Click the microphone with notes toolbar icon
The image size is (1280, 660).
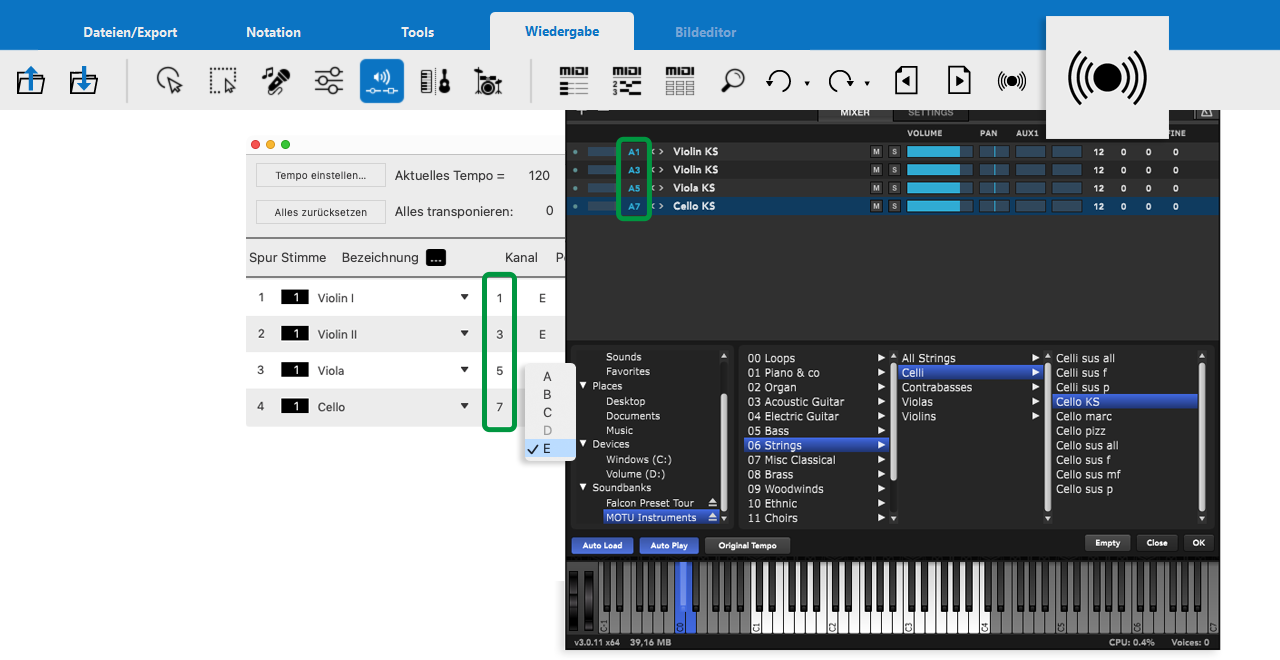(276, 81)
